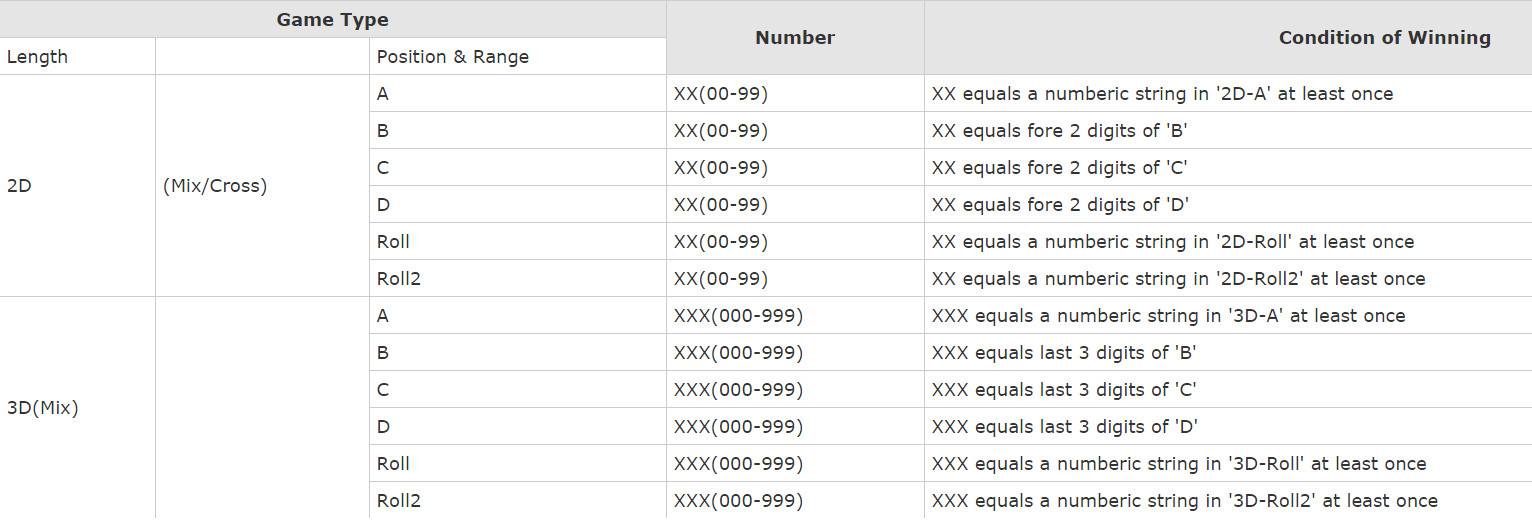This screenshot has width=1532, height=520.
Task: Click the Game Type column header
Action: point(333,19)
